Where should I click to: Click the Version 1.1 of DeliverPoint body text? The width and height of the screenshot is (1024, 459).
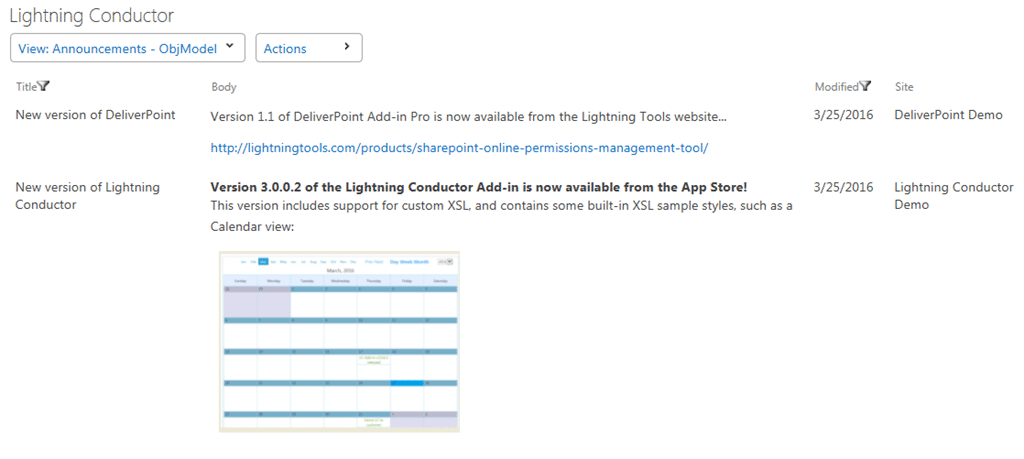tap(468, 116)
